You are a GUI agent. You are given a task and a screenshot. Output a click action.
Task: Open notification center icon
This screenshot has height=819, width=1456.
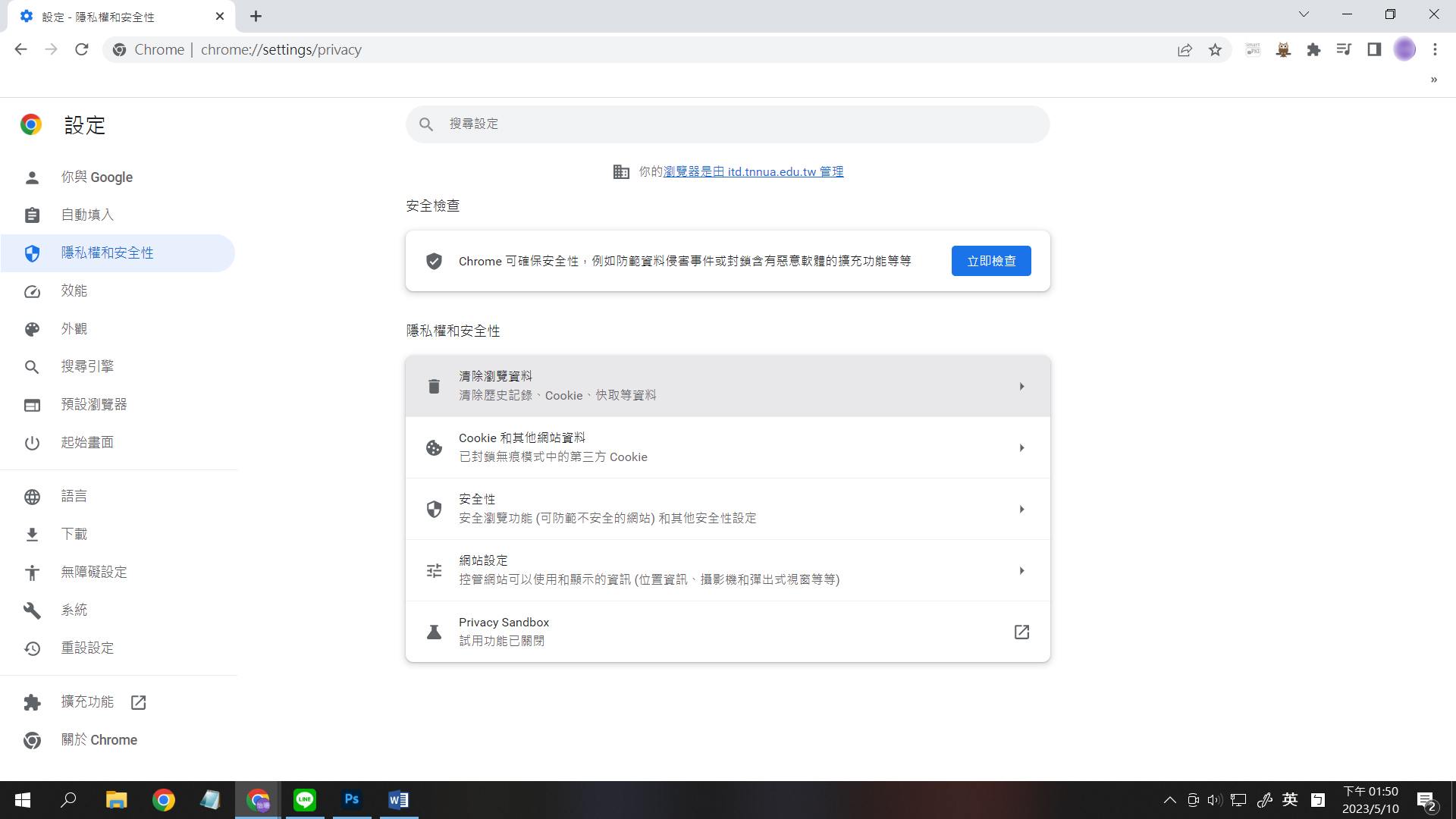[x=1427, y=801]
